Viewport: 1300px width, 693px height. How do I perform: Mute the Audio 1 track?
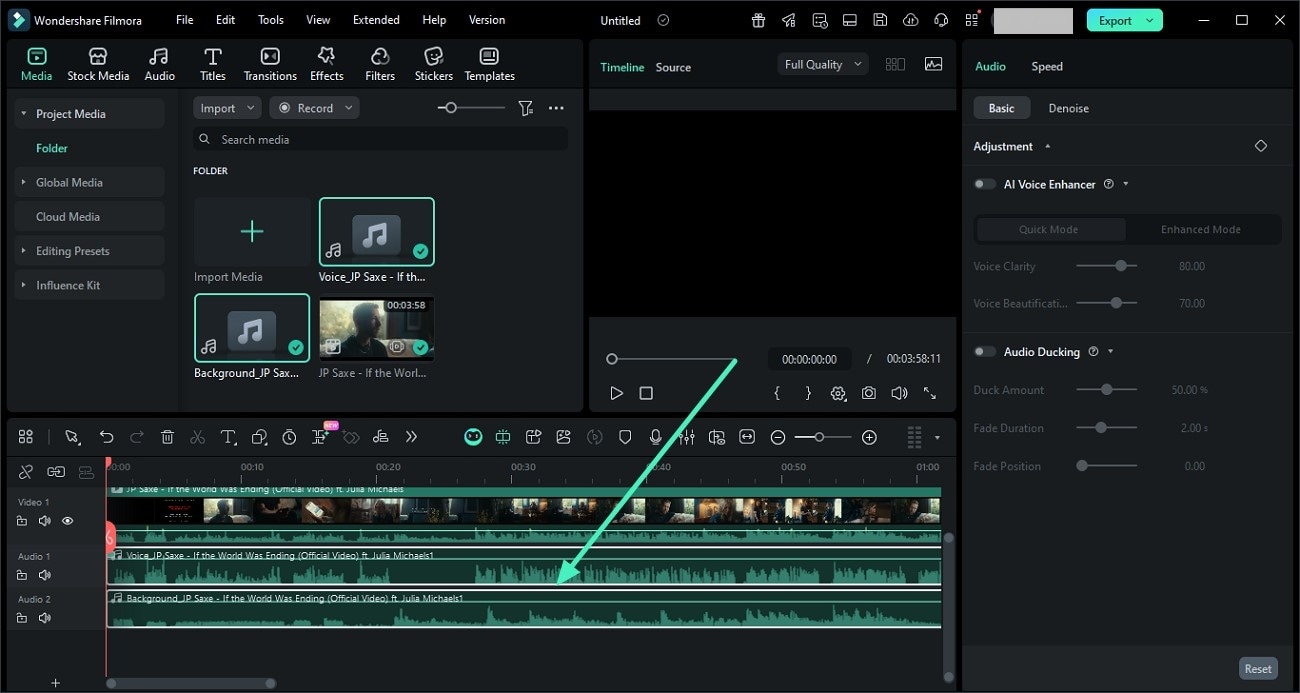coord(44,575)
